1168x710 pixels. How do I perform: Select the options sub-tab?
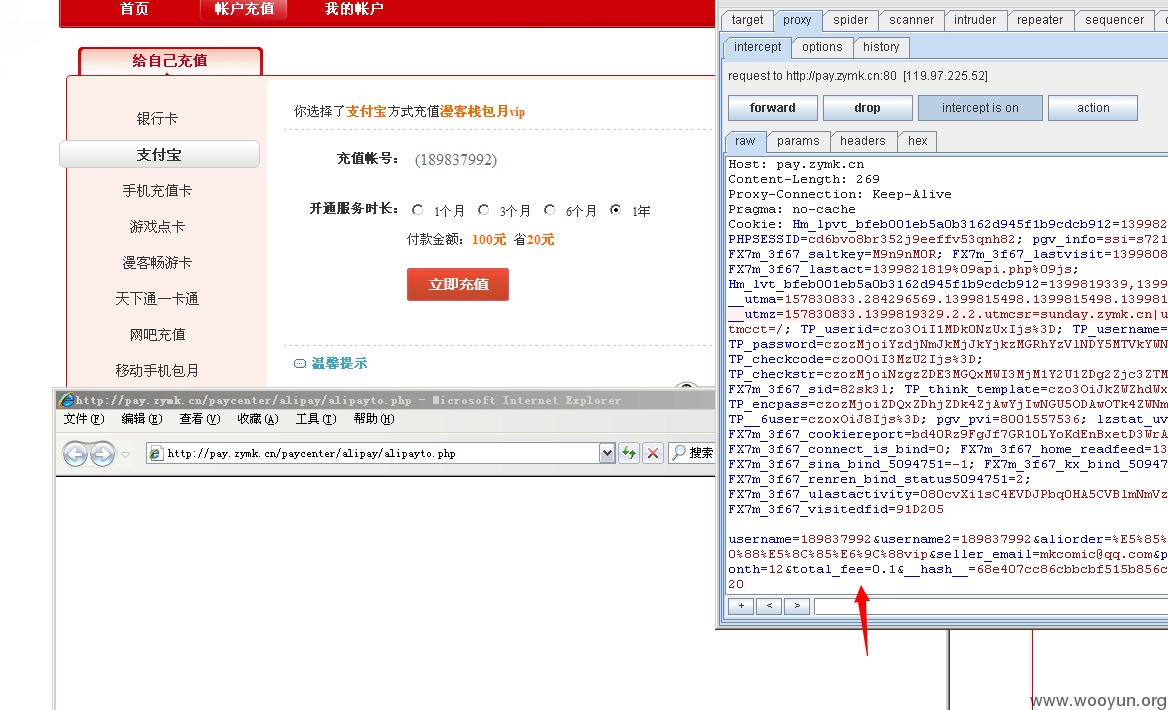[822, 47]
